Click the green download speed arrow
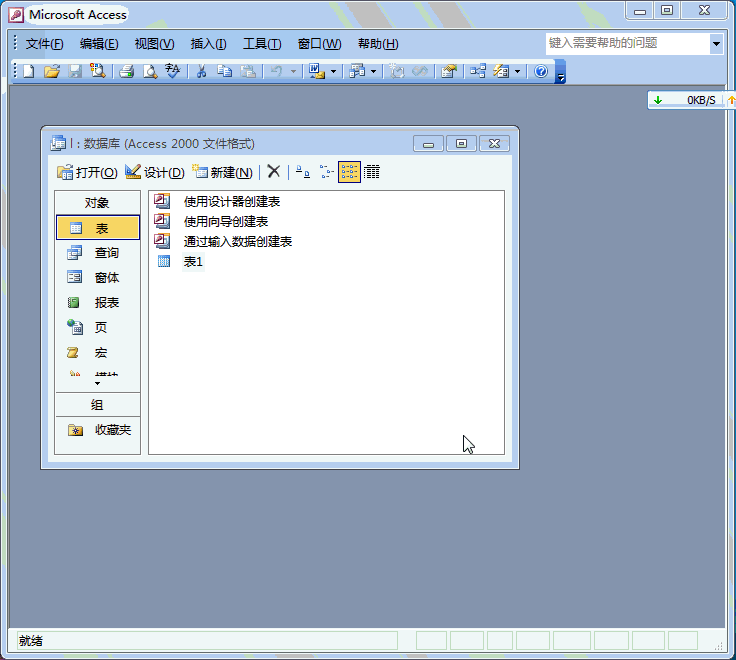The image size is (736, 660). pyautogui.click(x=658, y=100)
